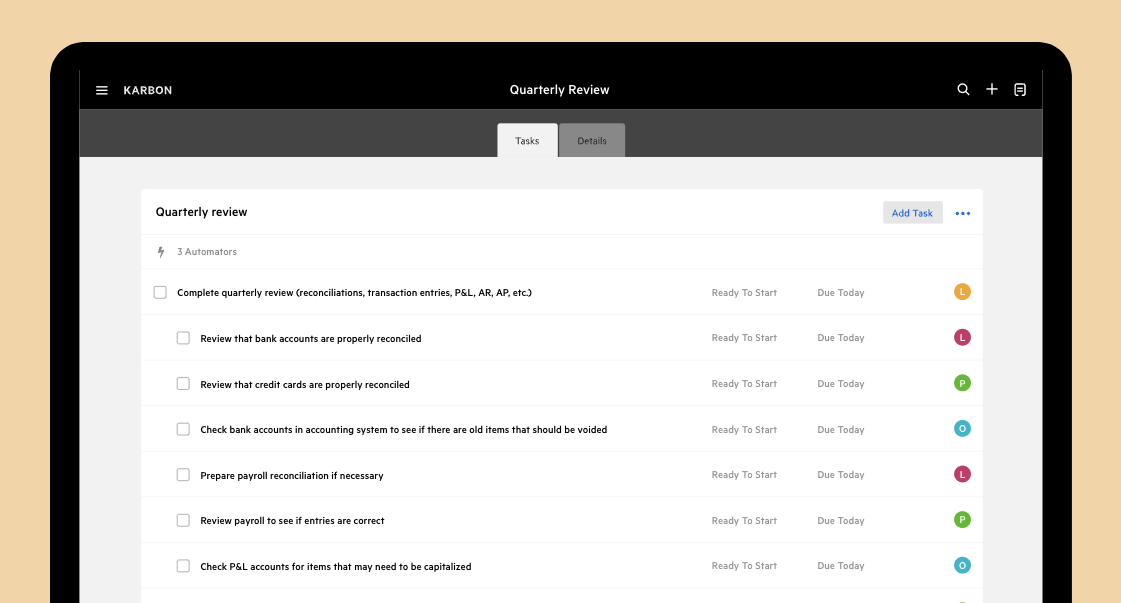Click Due Today on old items voided row
The width and height of the screenshot is (1121, 603).
841,429
